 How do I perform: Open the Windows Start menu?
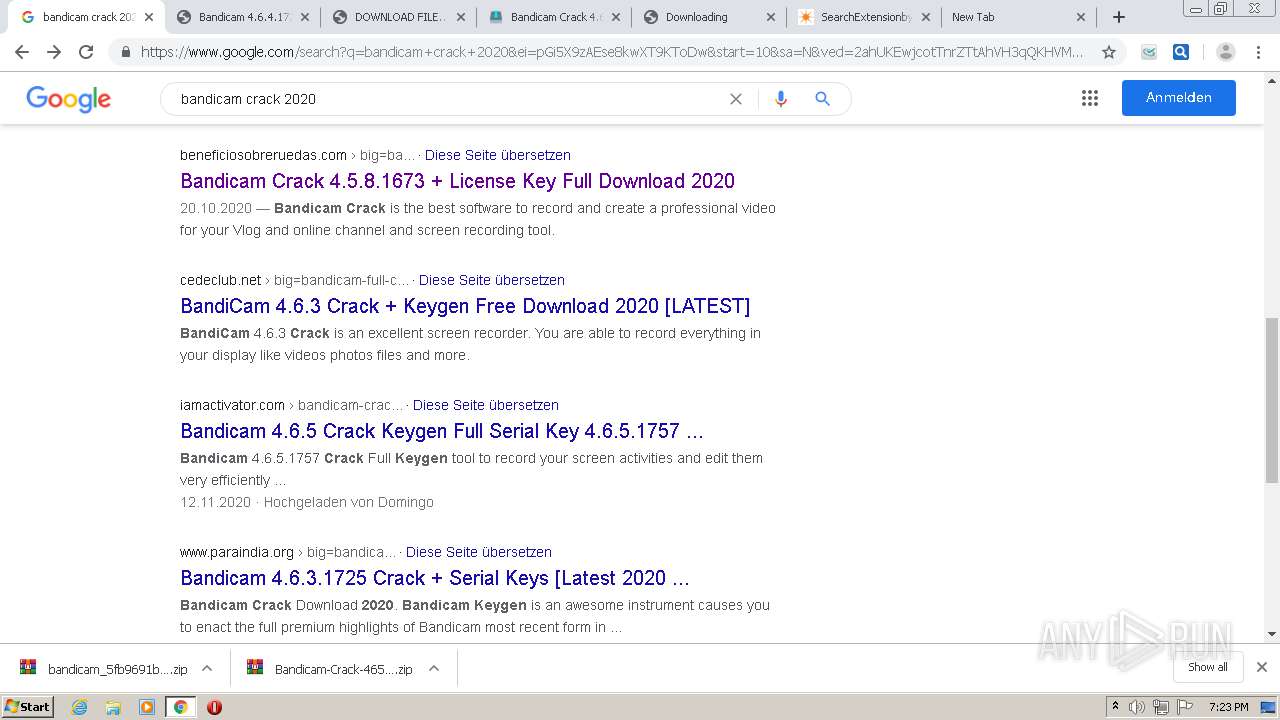point(27,707)
